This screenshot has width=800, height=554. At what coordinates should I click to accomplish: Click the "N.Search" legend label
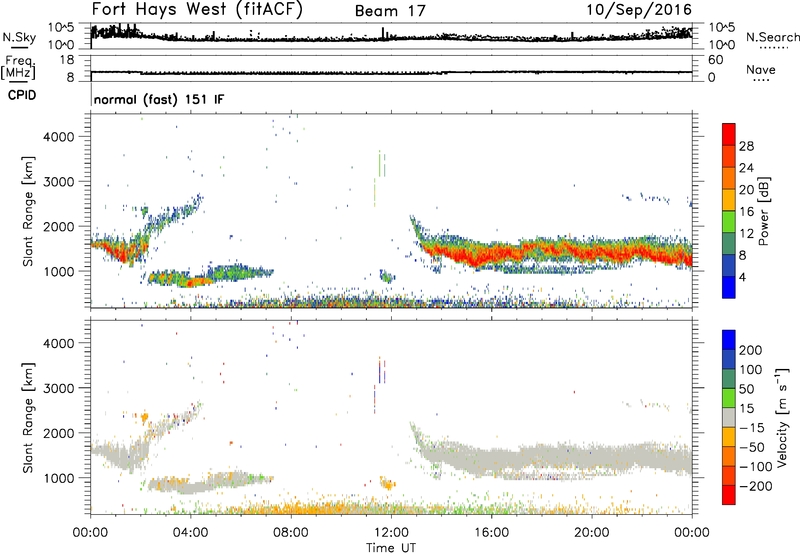point(772,37)
